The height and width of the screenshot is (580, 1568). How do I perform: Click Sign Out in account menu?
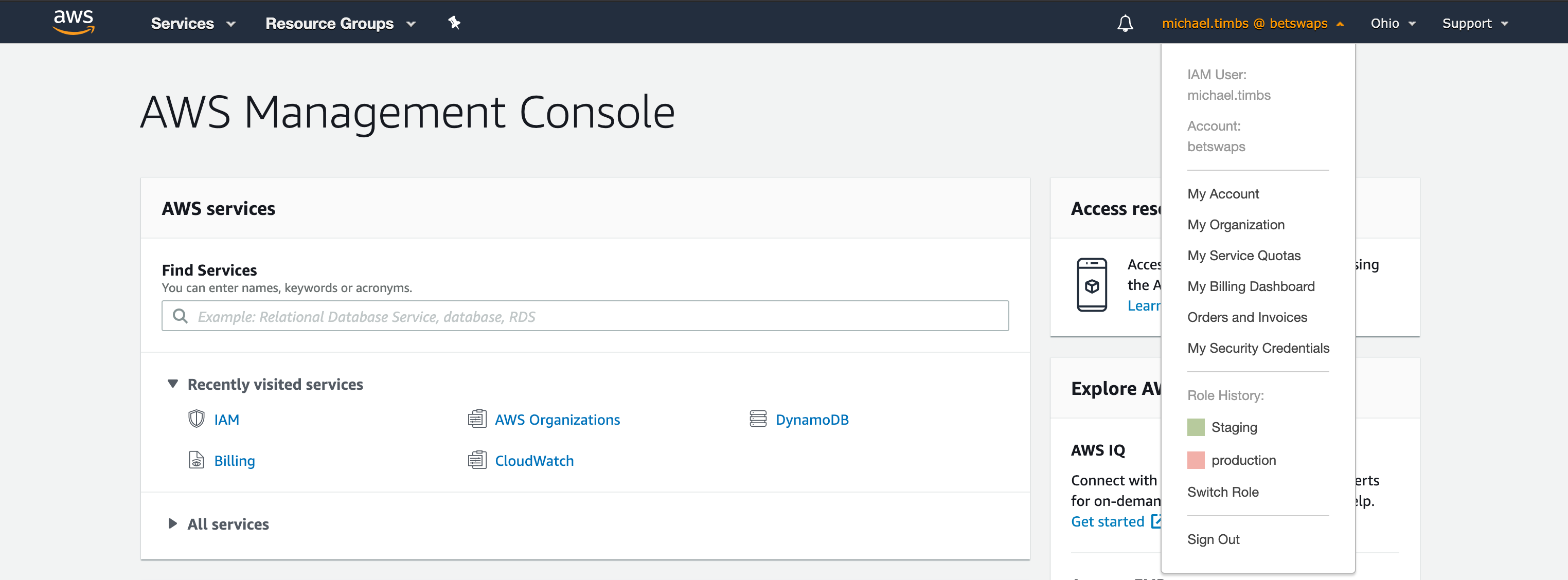tap(1213, 539)
